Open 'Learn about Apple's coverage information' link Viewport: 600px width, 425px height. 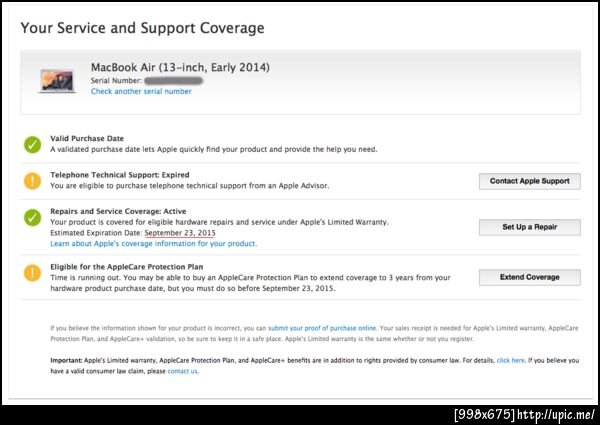pyautogui.click(x=153, y=244)
